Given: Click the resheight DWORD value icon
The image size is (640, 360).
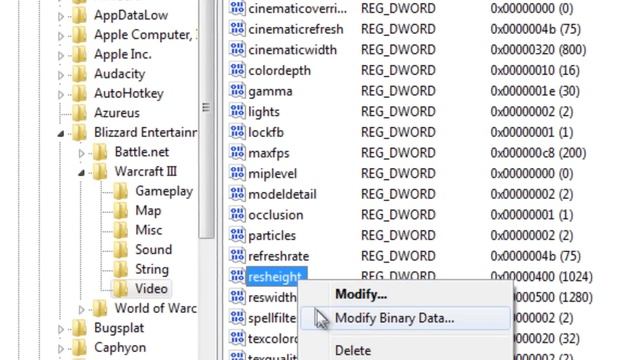Looking at the screenshot, I should pos(237,277).
